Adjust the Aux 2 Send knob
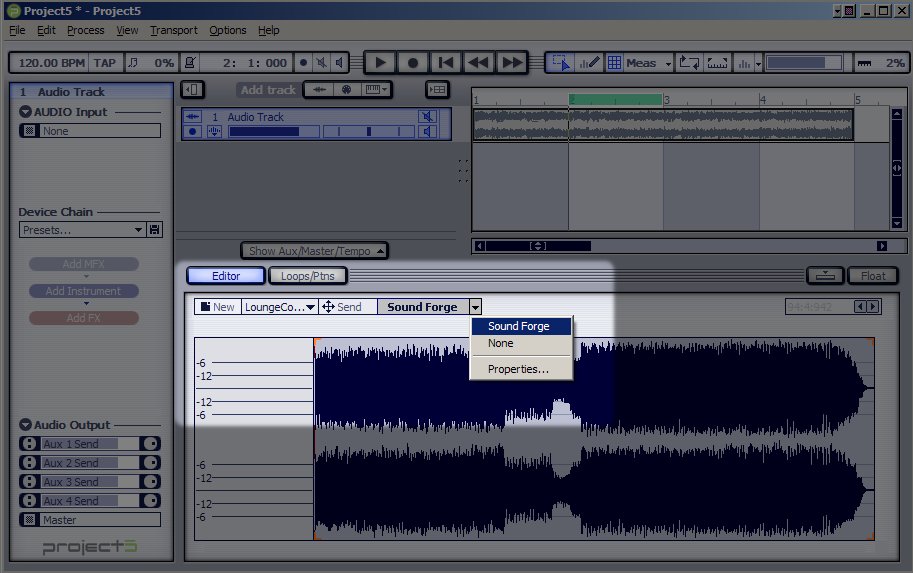Viewport: 913px width, 573px height. tap(151, 463)
